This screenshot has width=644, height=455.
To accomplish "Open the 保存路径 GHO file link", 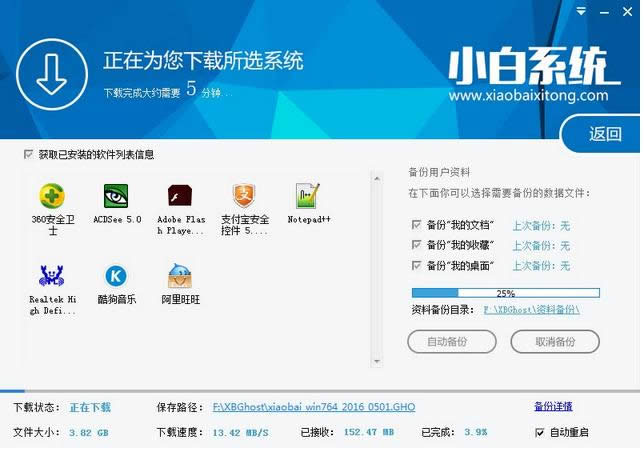I will (314, 407).
